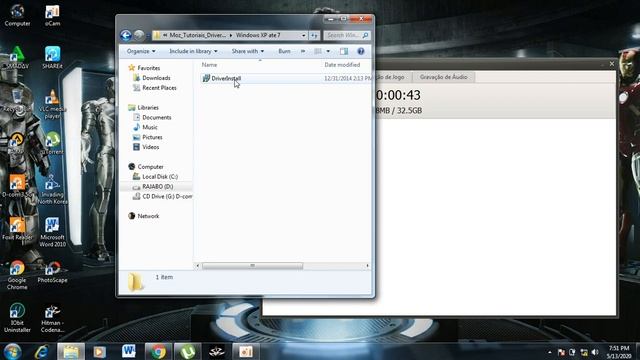Open Invading North Korea desktop icon

52,190
